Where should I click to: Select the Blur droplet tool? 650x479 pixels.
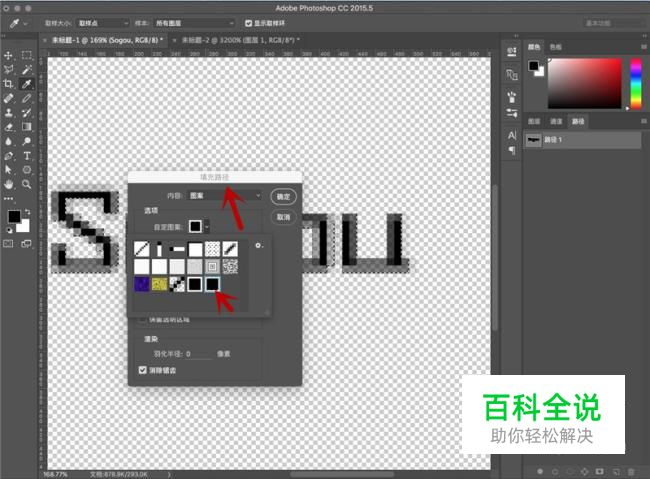pos(8,141)
